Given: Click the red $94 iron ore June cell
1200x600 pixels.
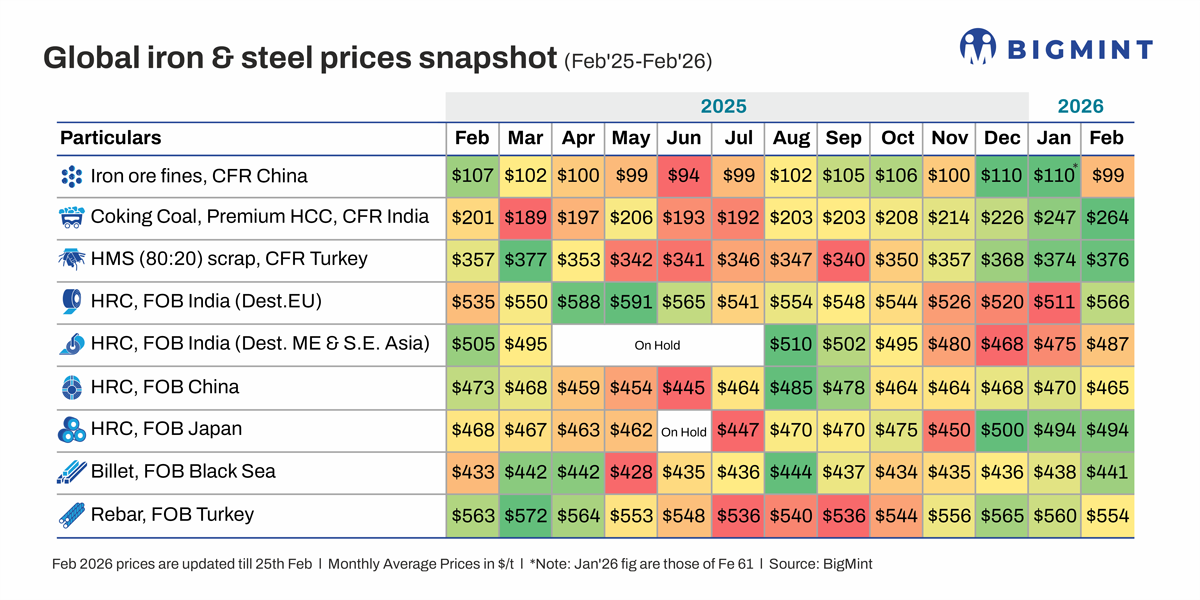Looking at the screenshot, I should click(683, 176).
